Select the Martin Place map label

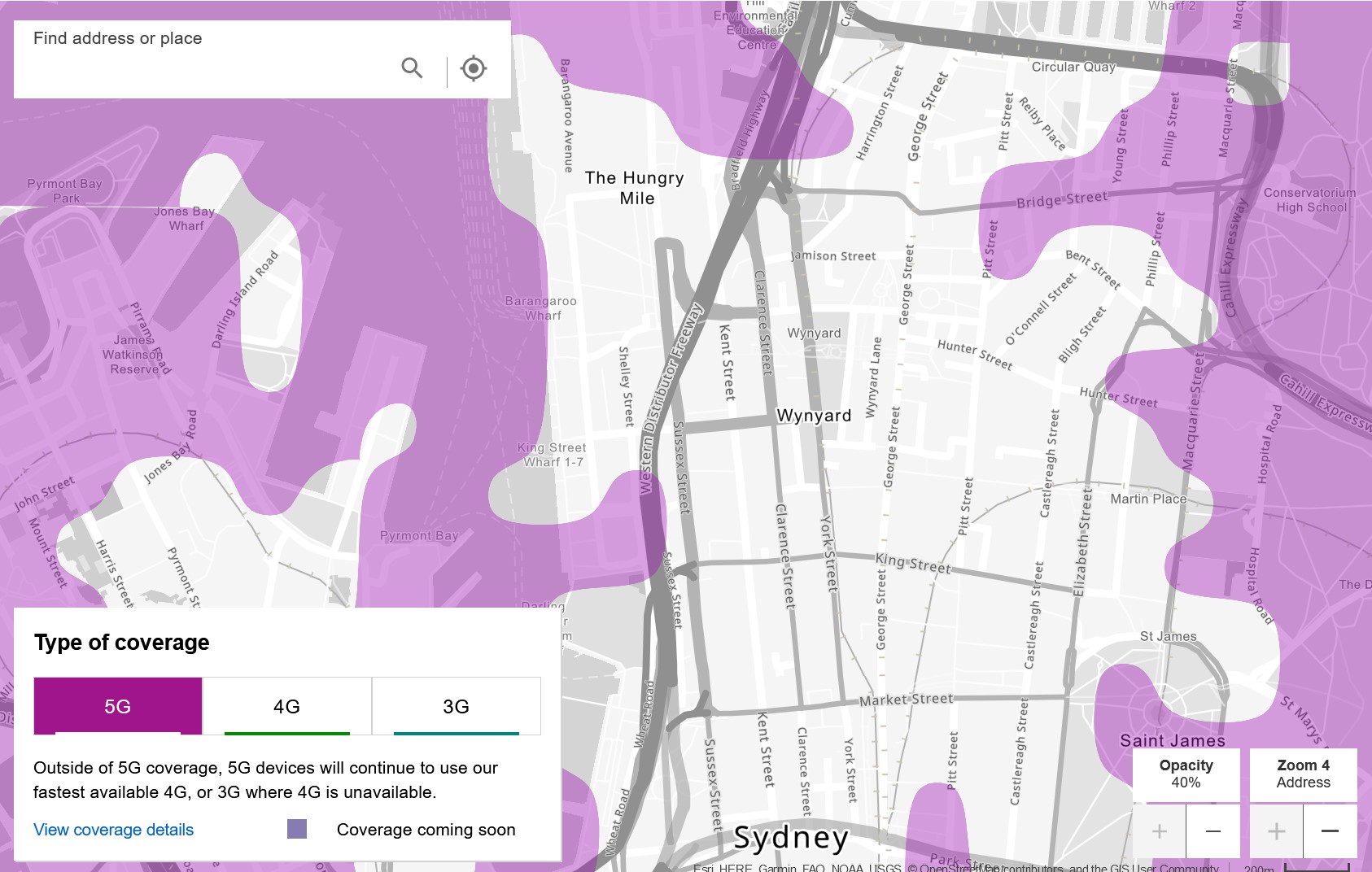[1148, 499]
